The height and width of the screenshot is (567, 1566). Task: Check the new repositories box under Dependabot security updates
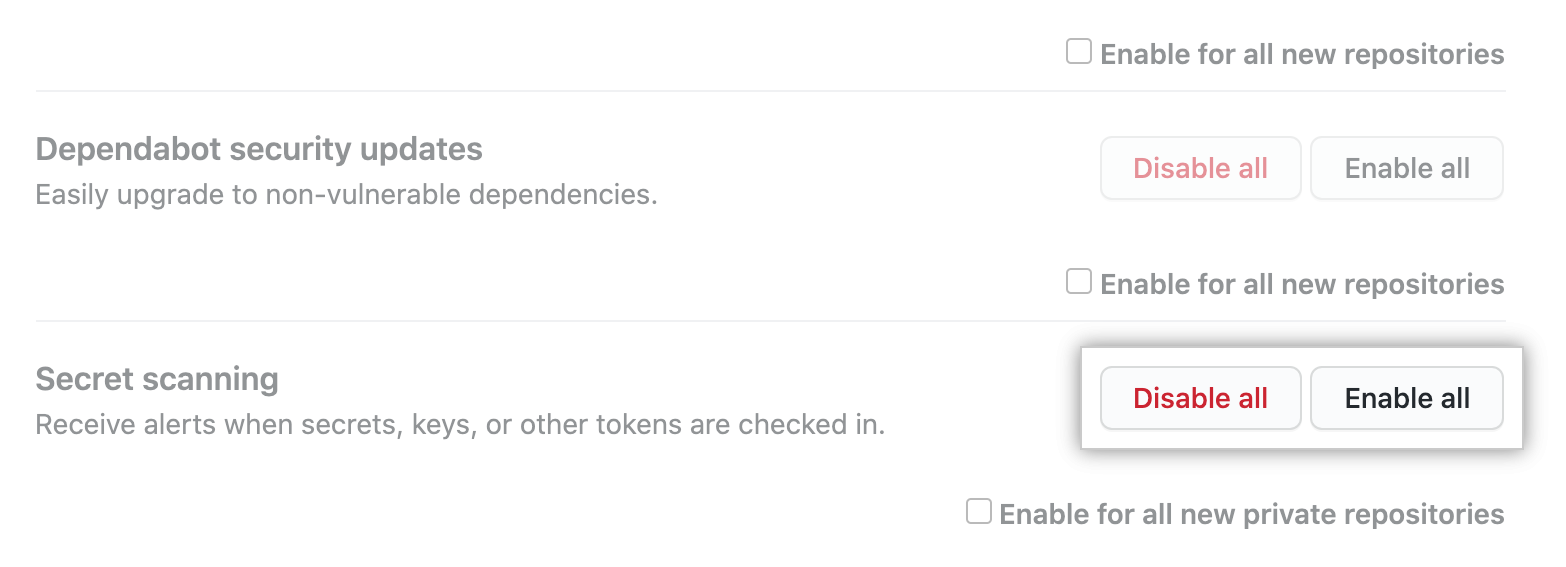coord(1078,282)
